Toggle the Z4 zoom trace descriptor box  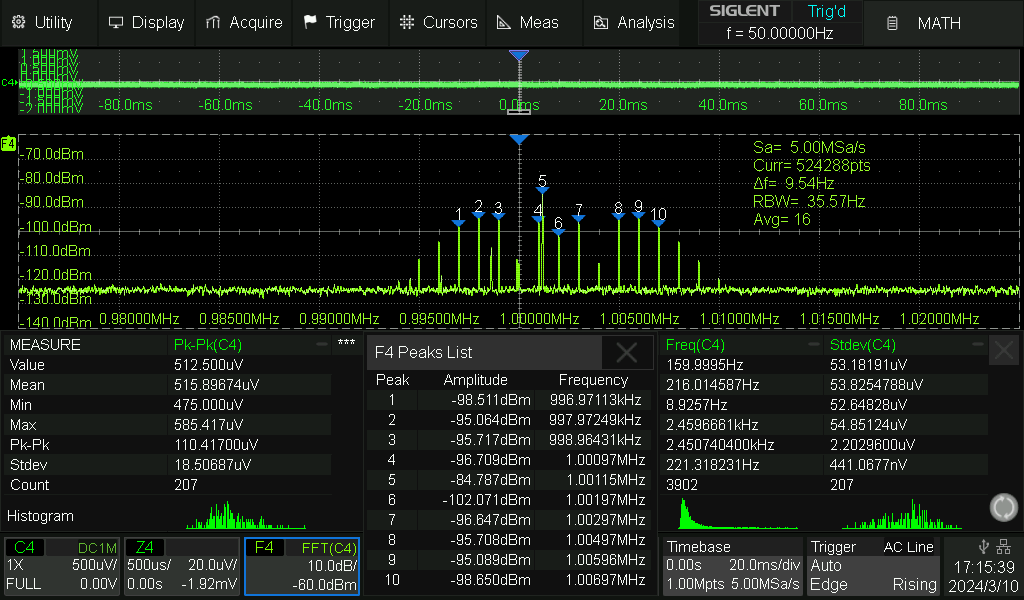point(183,566)
